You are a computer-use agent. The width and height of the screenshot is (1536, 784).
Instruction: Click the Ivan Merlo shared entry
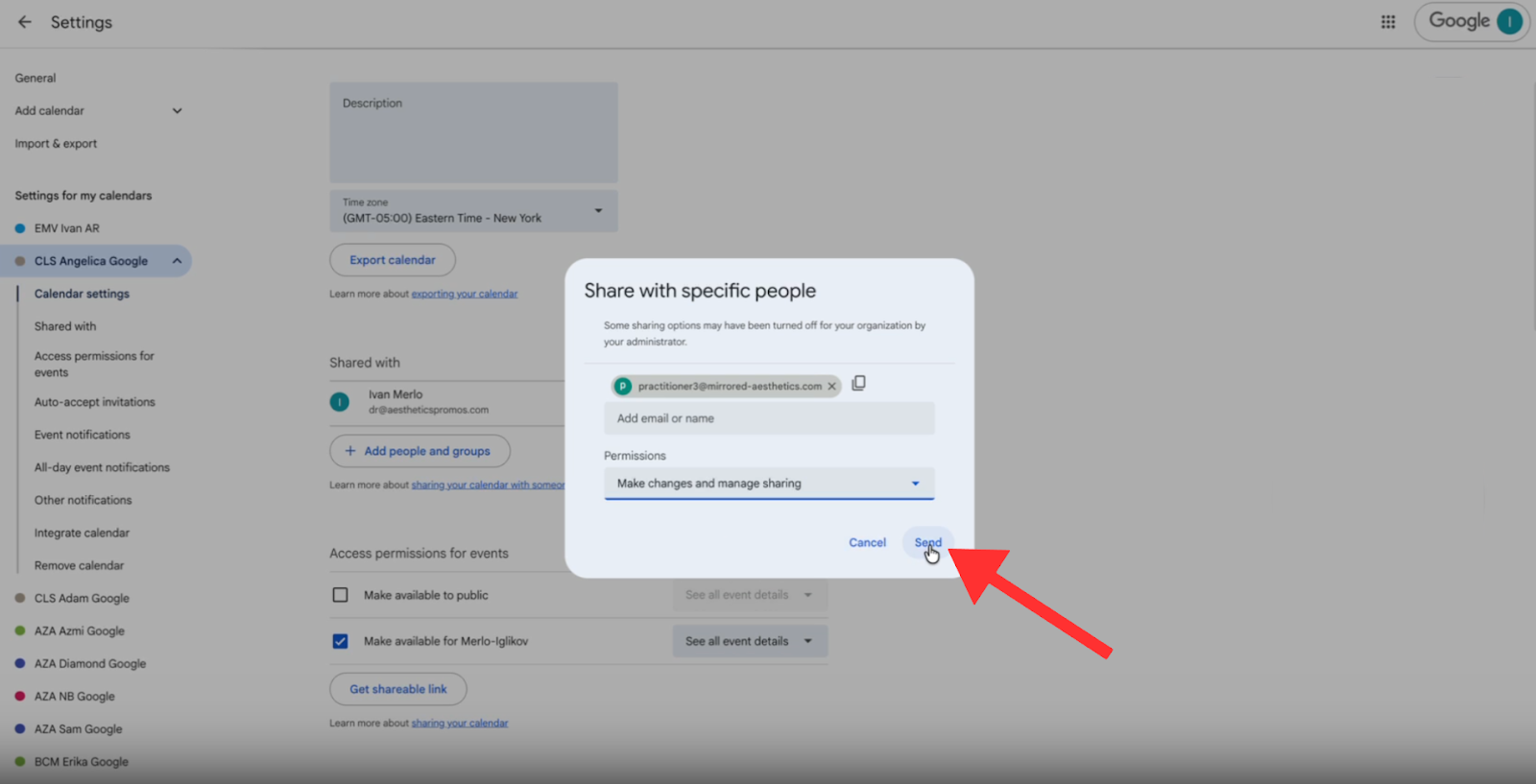(x=447, y=402)
